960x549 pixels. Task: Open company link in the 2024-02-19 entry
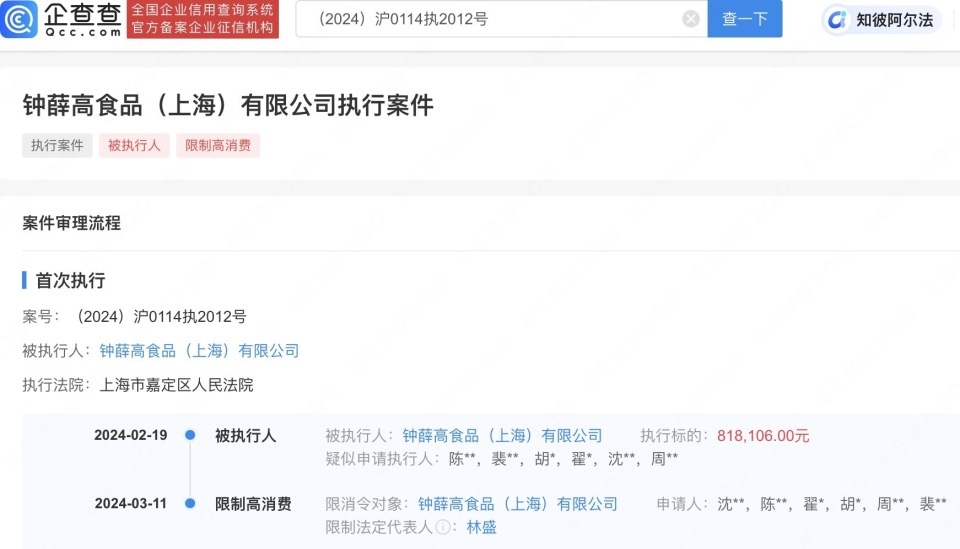coord(502,436)
